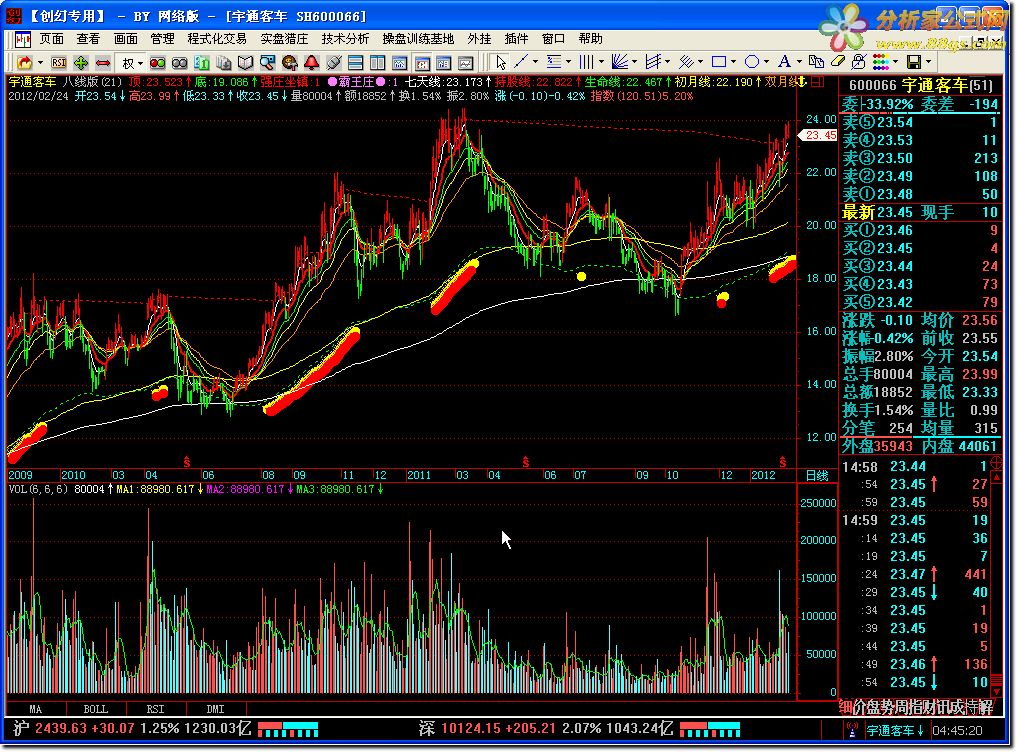1018x752 pixels.
Task: Click the plug connection toolbar icon
Action: (x=334, y=63)
